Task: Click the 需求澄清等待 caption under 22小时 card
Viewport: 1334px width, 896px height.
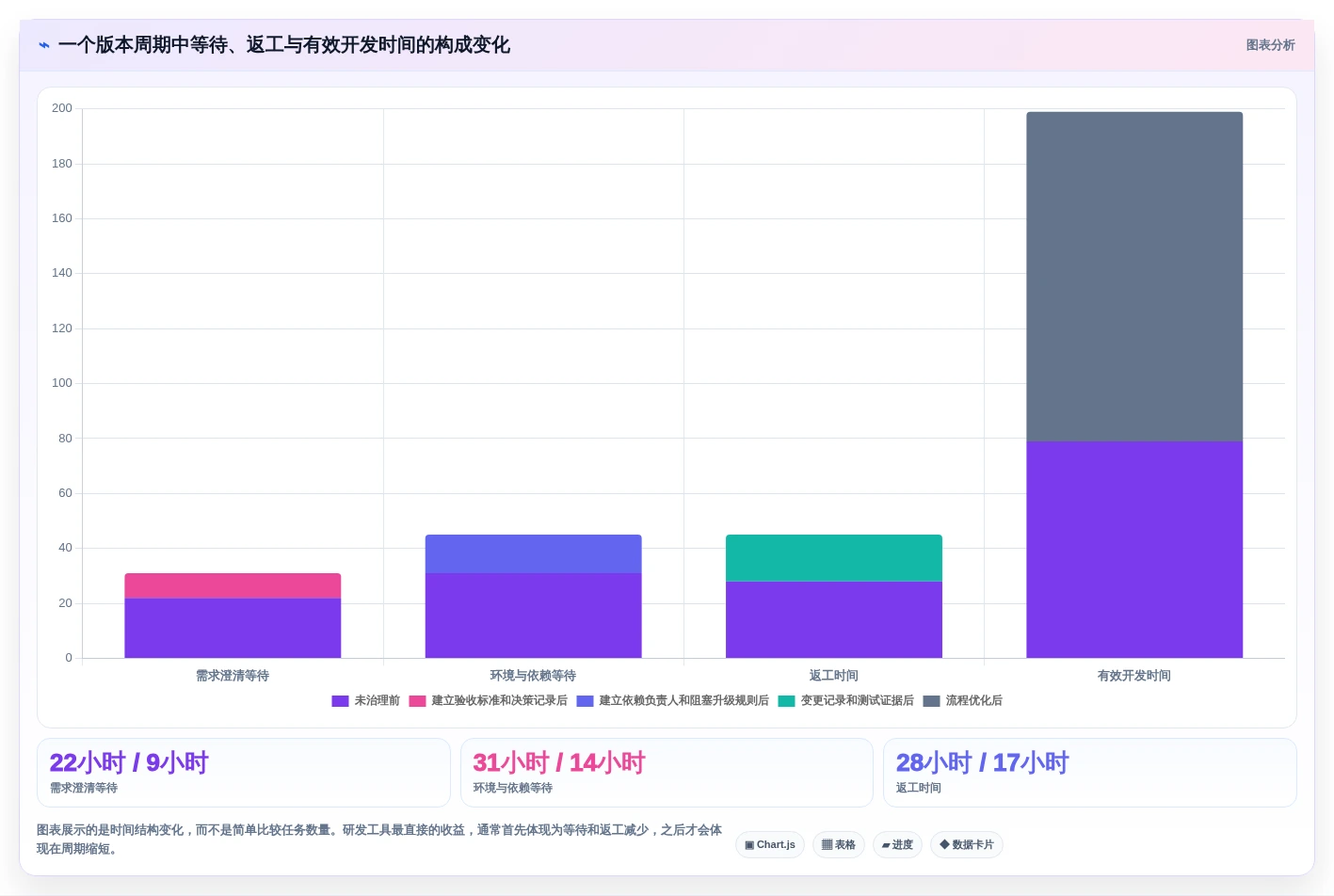Action: click(x=84, y=788)
